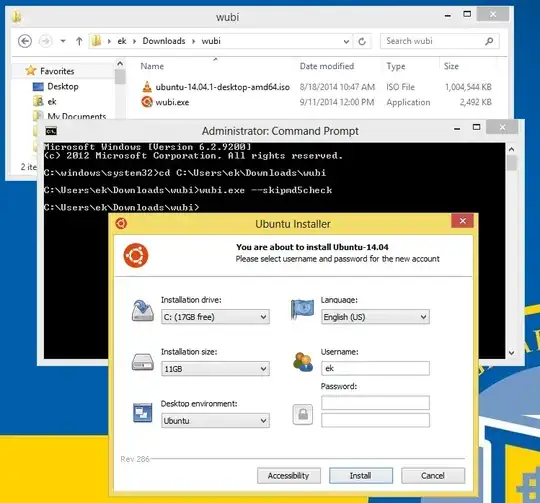
Task: Open the Language dropdown showing English (US)
Action: 375,317
